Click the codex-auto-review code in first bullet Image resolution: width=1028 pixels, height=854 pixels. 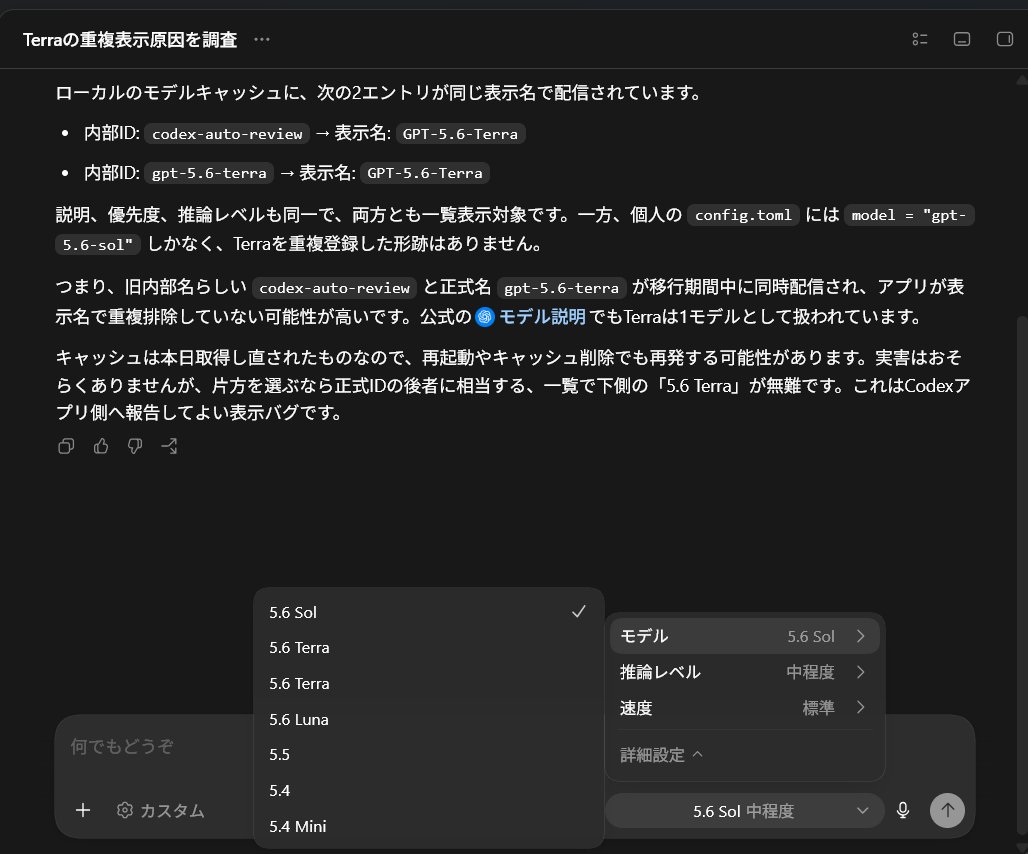(x=227, y=134)
